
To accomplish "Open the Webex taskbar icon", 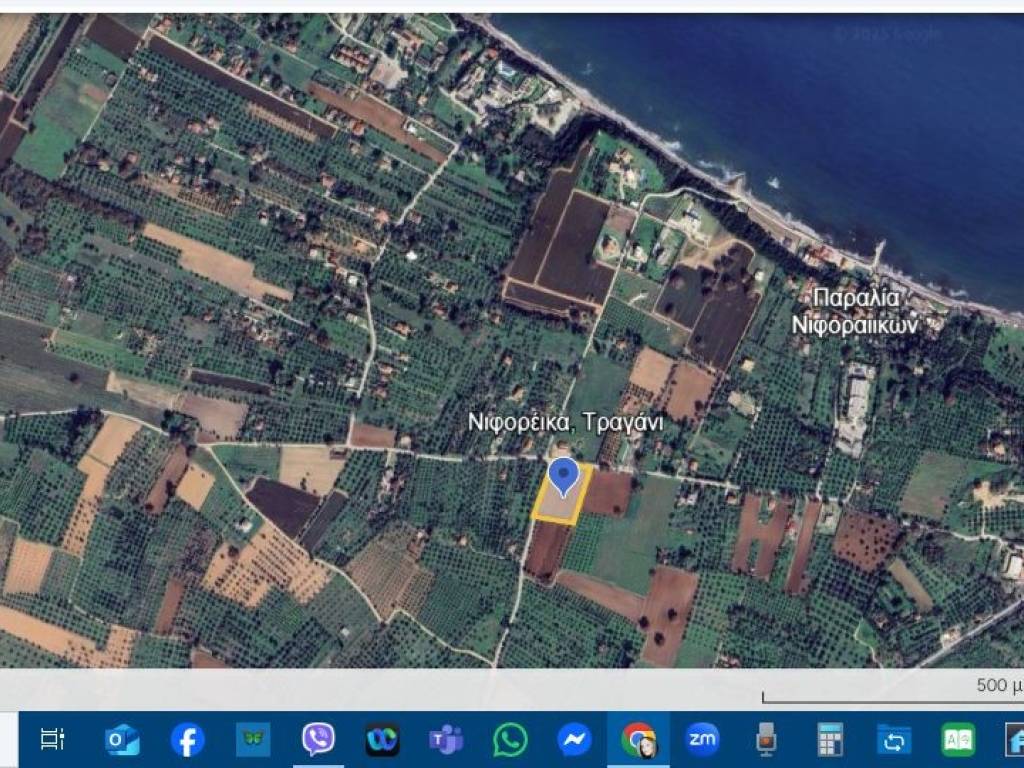I will point(382,740).
